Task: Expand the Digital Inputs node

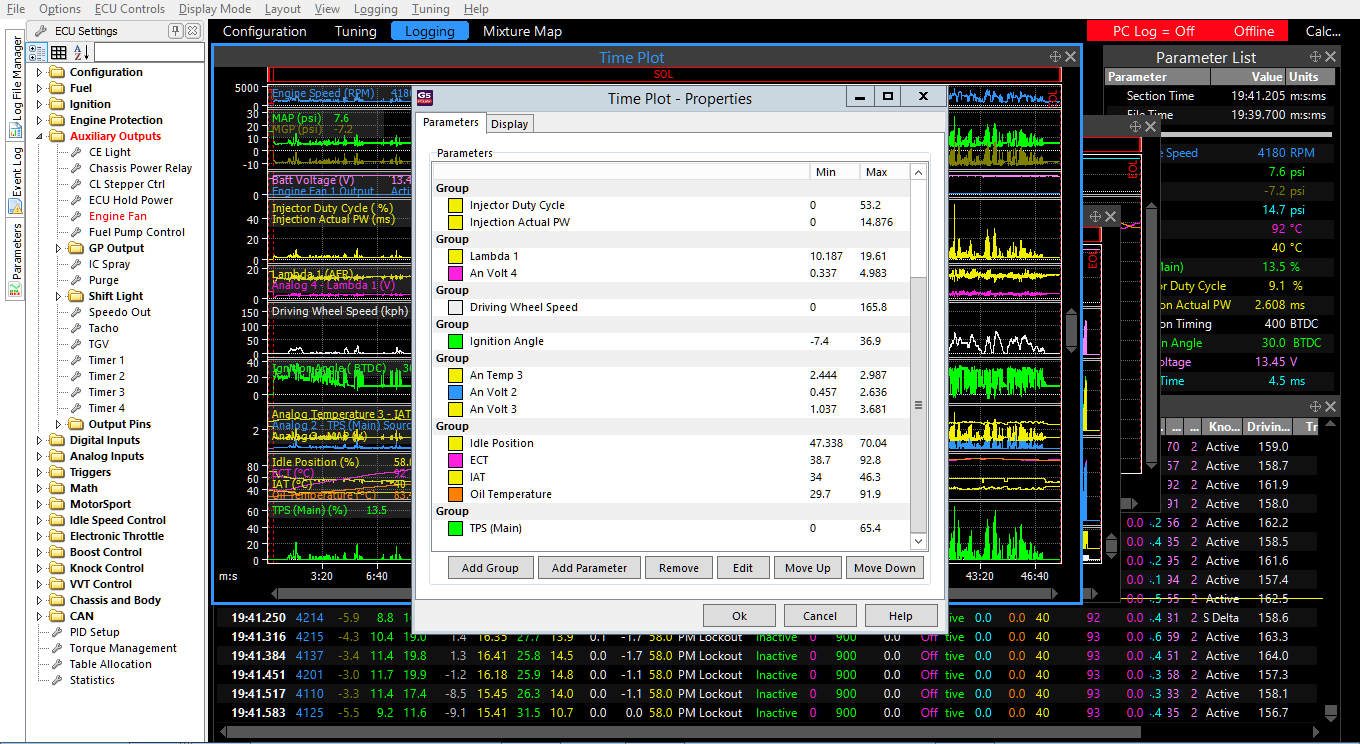Action: [x=40, y=440]
